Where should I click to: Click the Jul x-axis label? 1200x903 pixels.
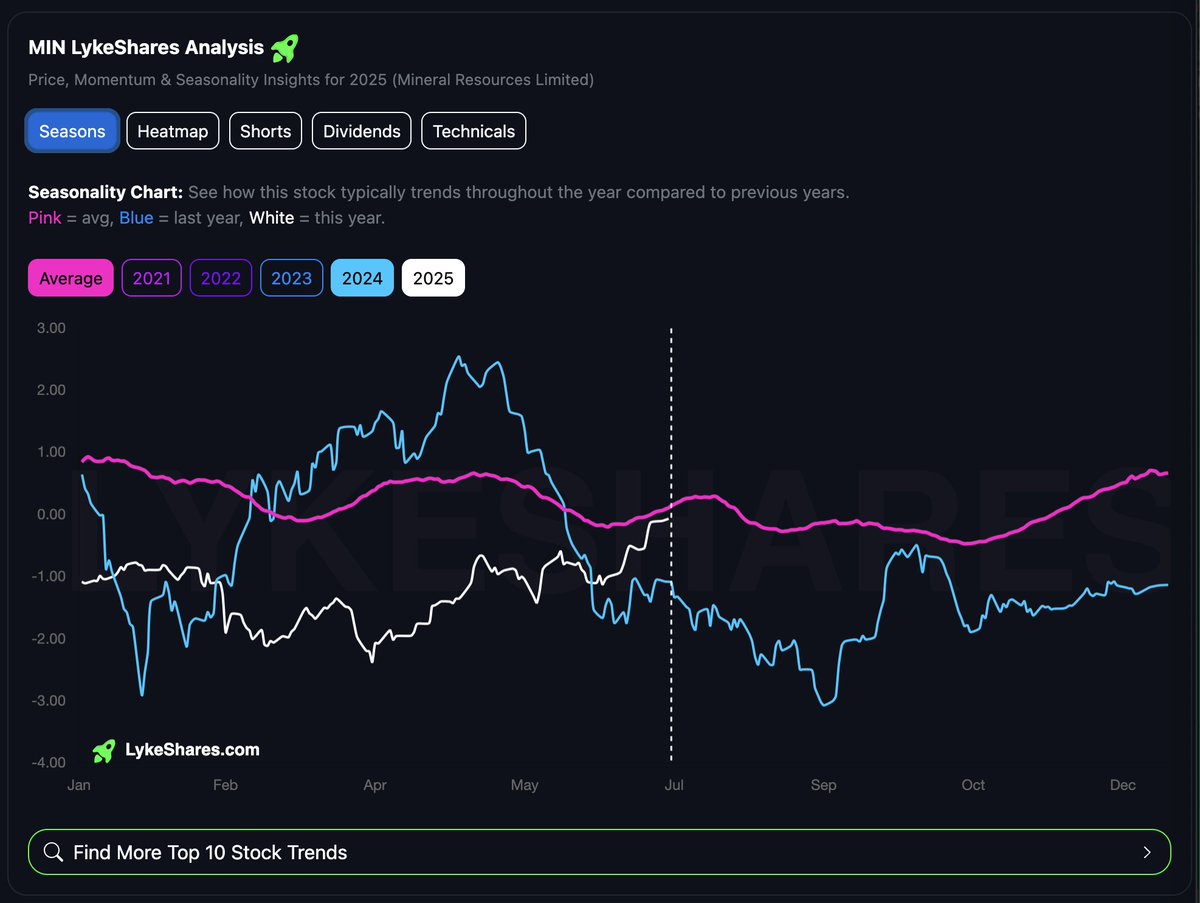[x=674, y=785]
